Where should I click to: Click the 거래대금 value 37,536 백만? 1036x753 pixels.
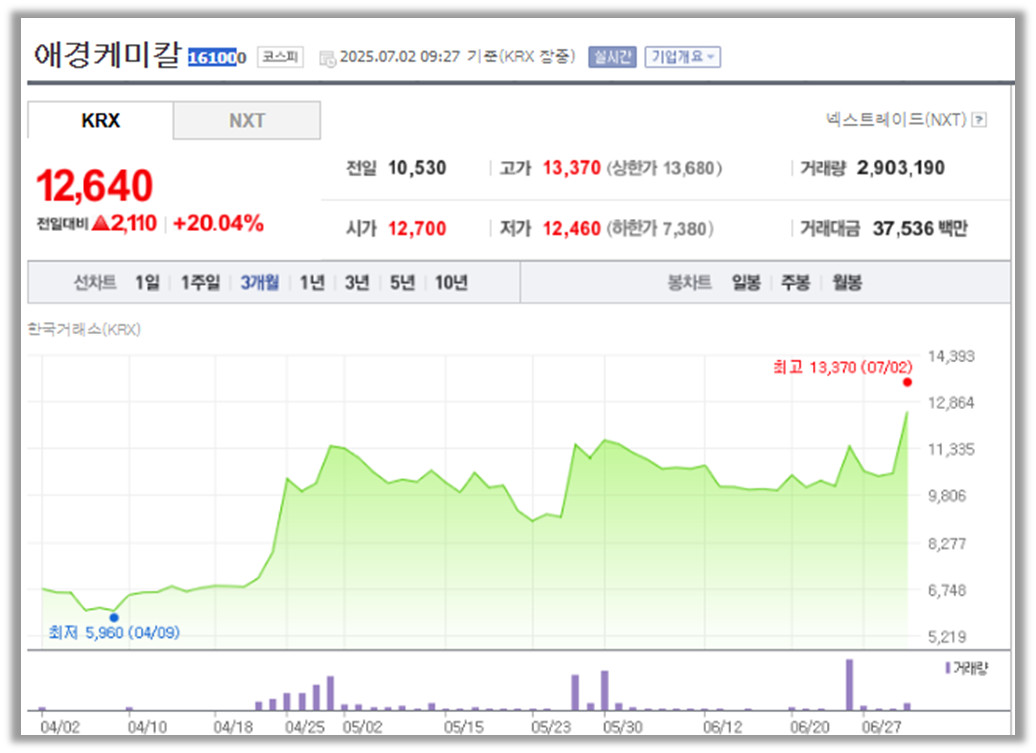point(920,229)
